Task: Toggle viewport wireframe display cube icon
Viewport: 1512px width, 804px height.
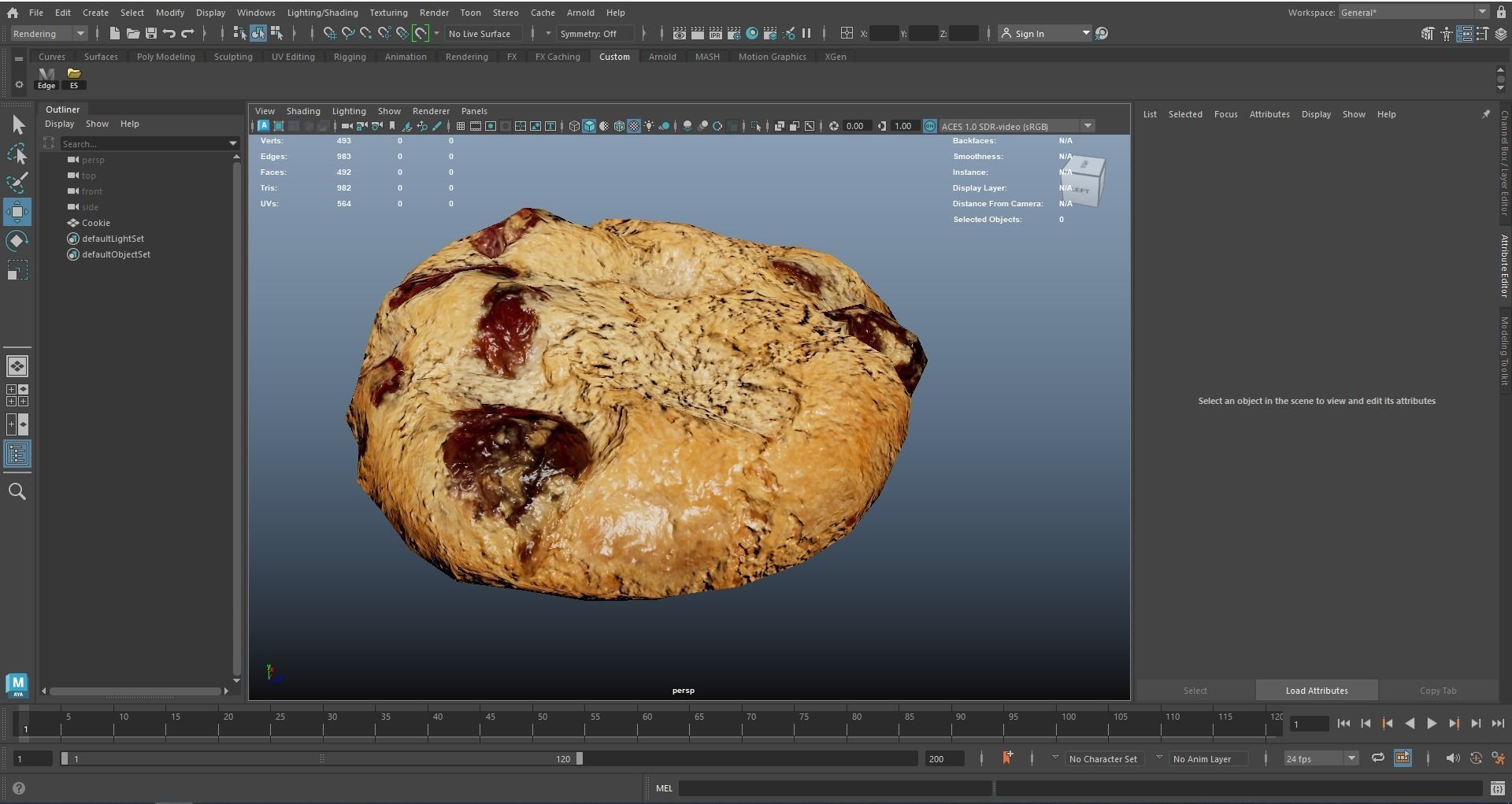Action: click(x=574, y=126)
